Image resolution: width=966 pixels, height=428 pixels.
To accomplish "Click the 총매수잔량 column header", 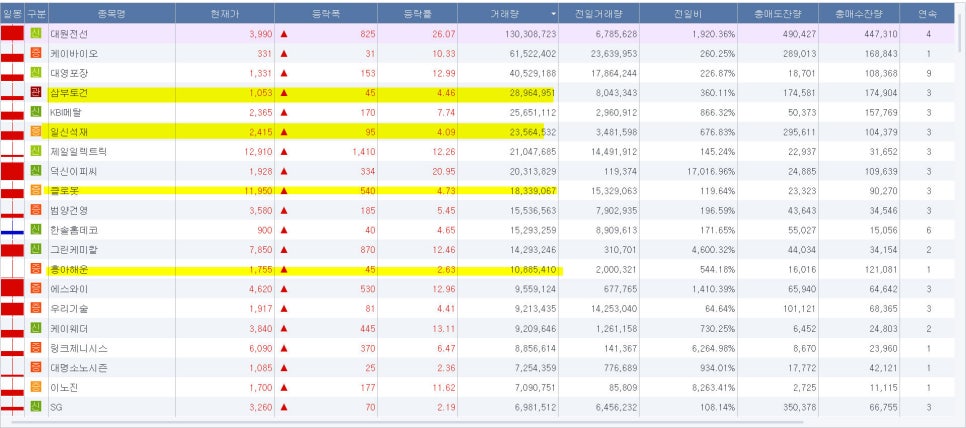I will pyautogui.click(x=859, y=13).
